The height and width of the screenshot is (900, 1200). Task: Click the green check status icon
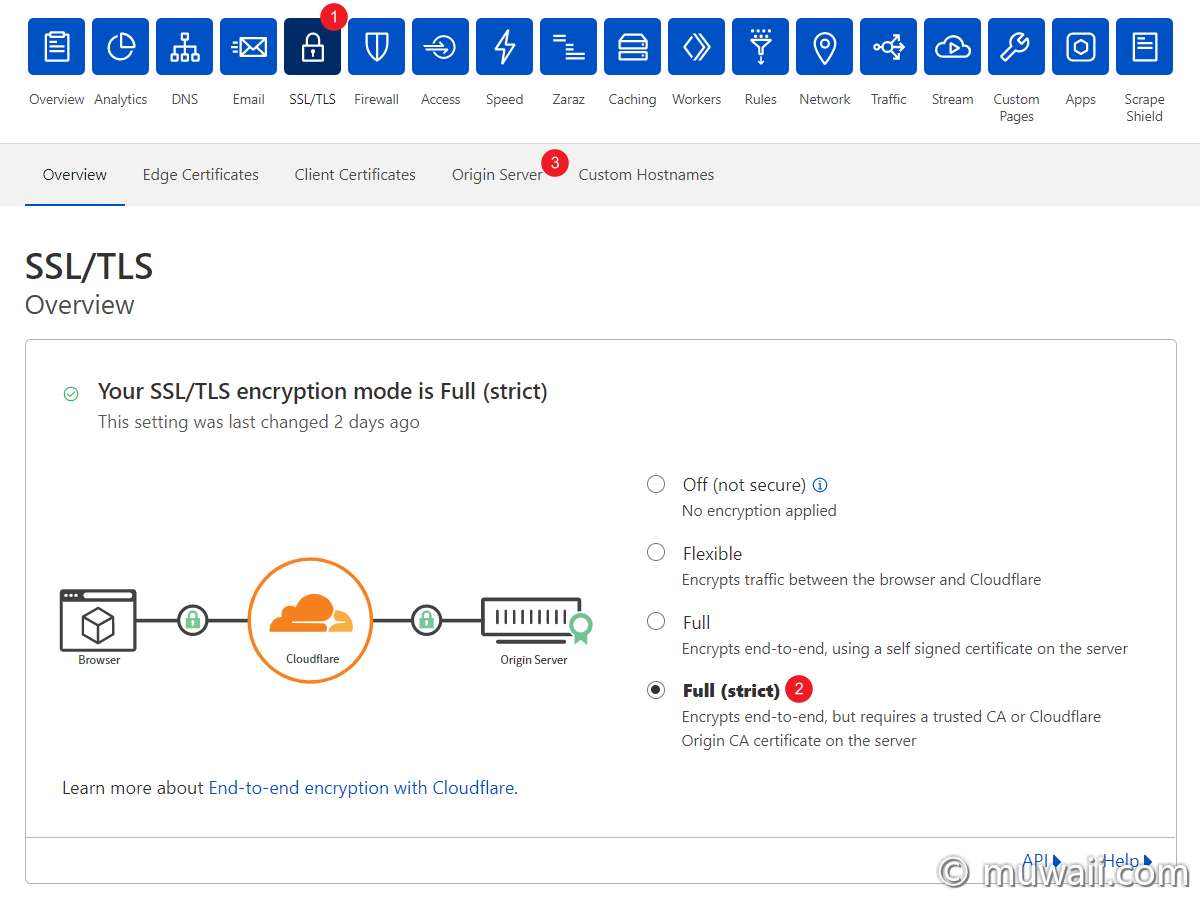[71, 394]
